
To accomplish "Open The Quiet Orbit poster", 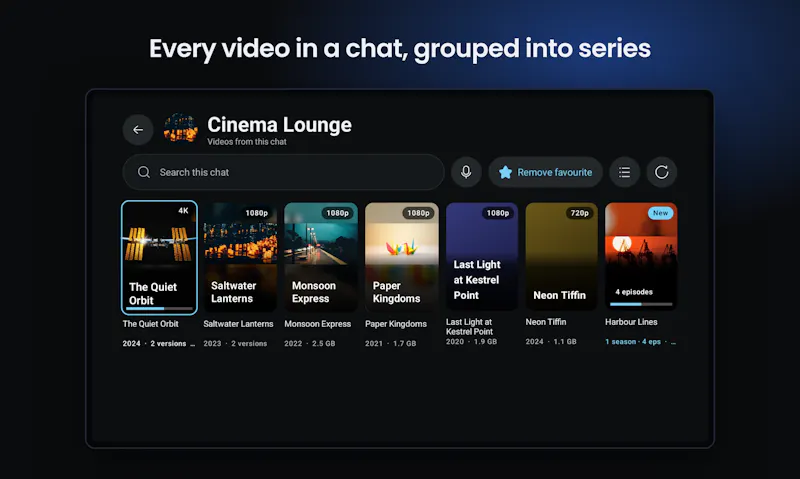I will (159, 258).
